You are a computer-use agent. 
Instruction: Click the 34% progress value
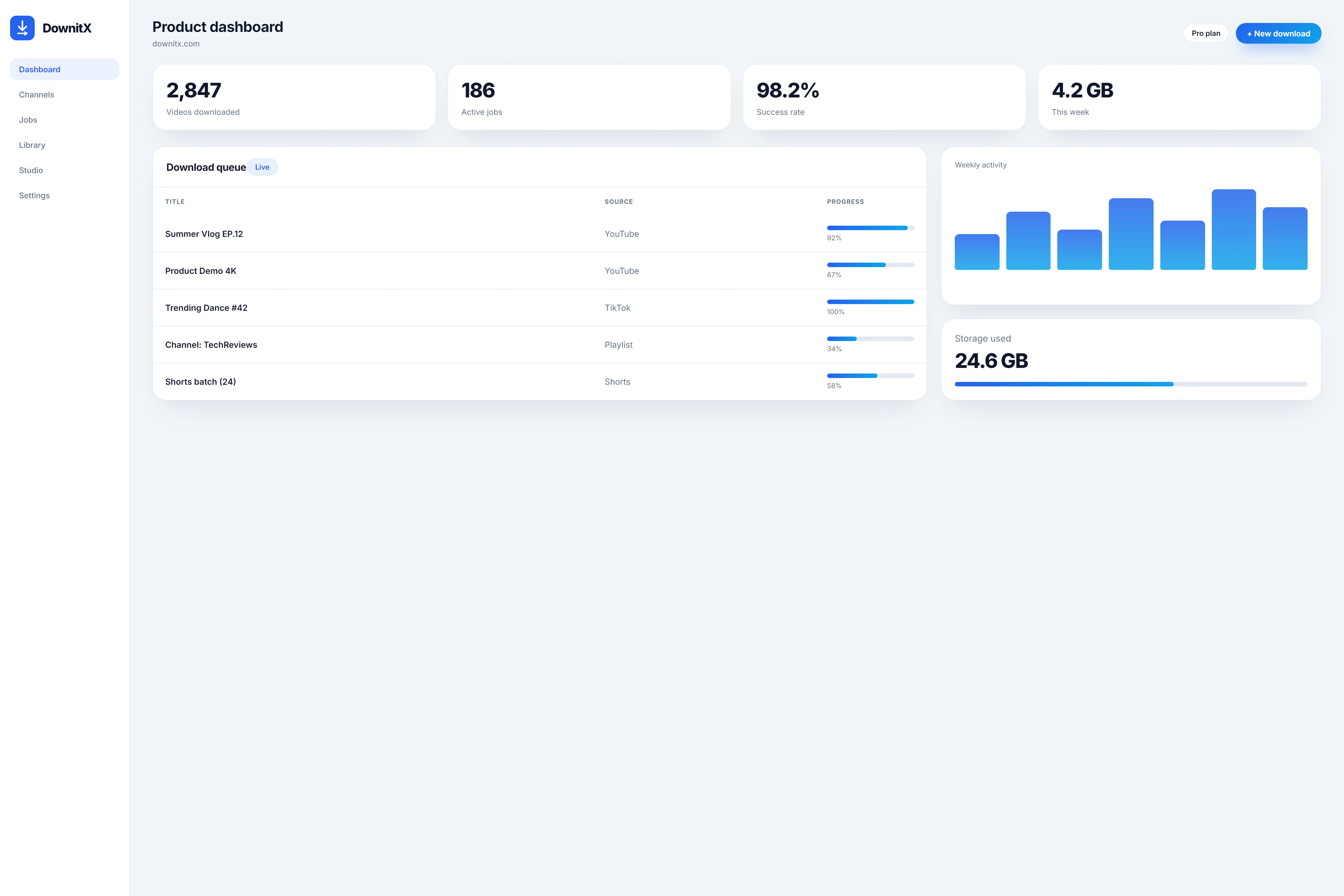(x=834, y=349)
